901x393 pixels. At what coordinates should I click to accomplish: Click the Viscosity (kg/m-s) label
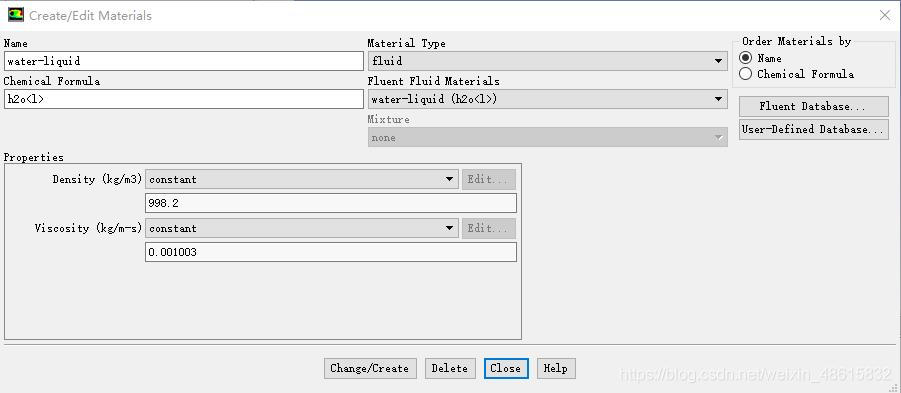[x=88, y=228]
